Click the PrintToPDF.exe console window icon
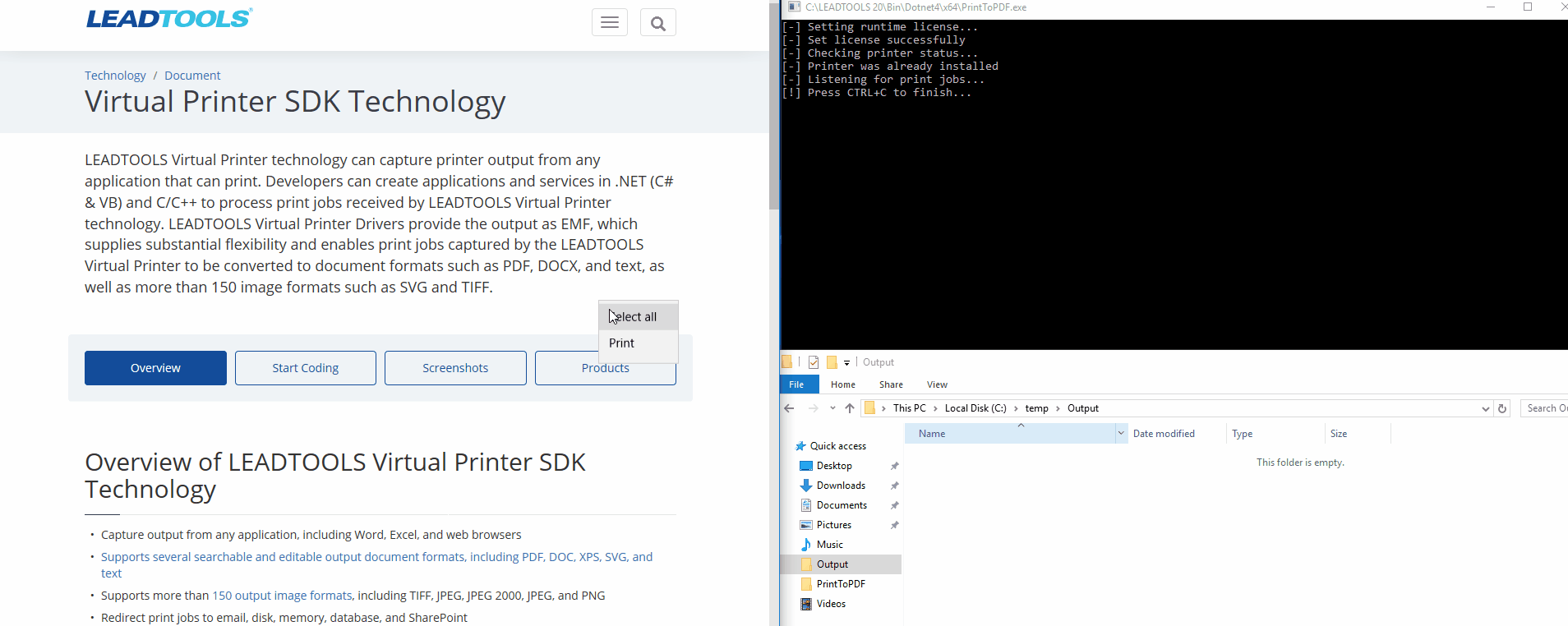This screenshot has width=1568, height=626. pos(794,7)
